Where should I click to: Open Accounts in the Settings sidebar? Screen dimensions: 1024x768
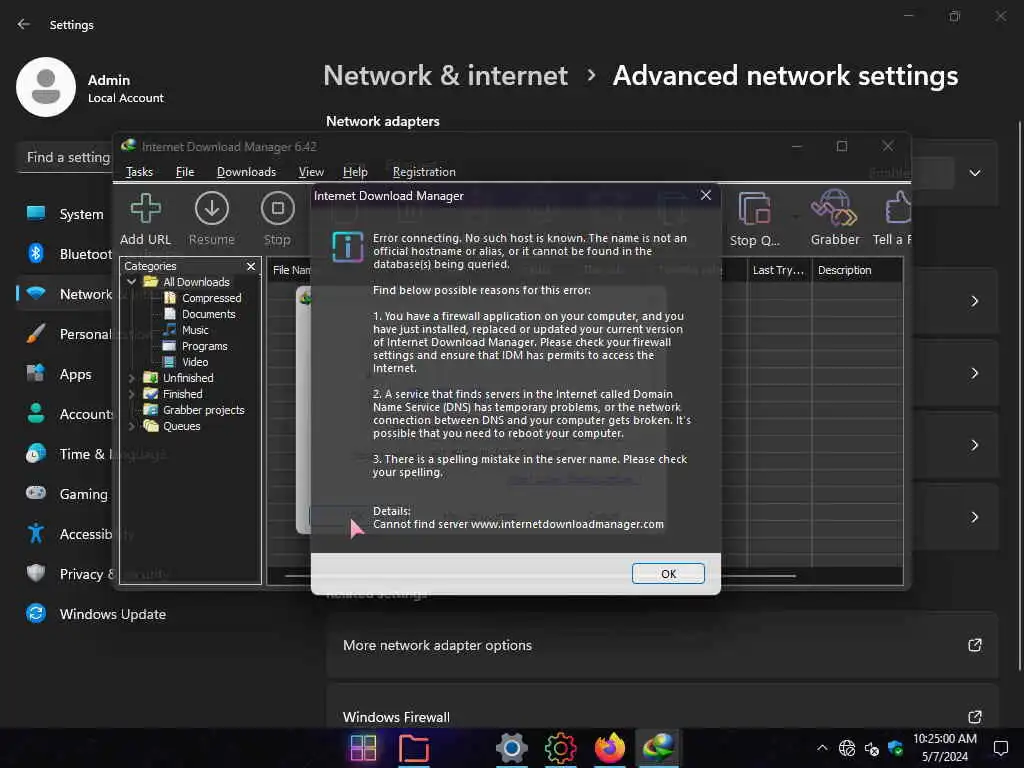[65, 414]
